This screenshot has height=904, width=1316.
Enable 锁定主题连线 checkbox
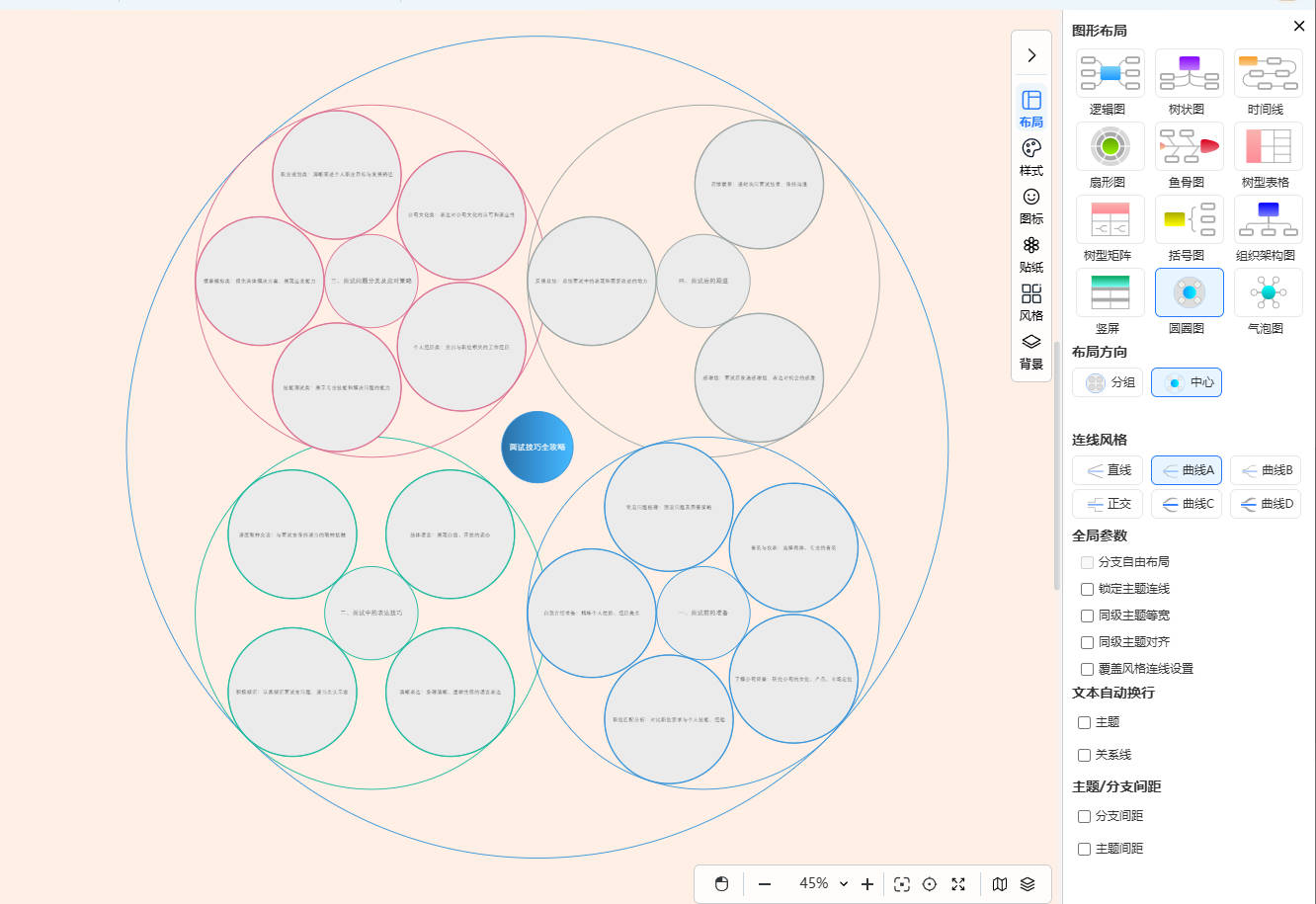(x=1087, y=589)
